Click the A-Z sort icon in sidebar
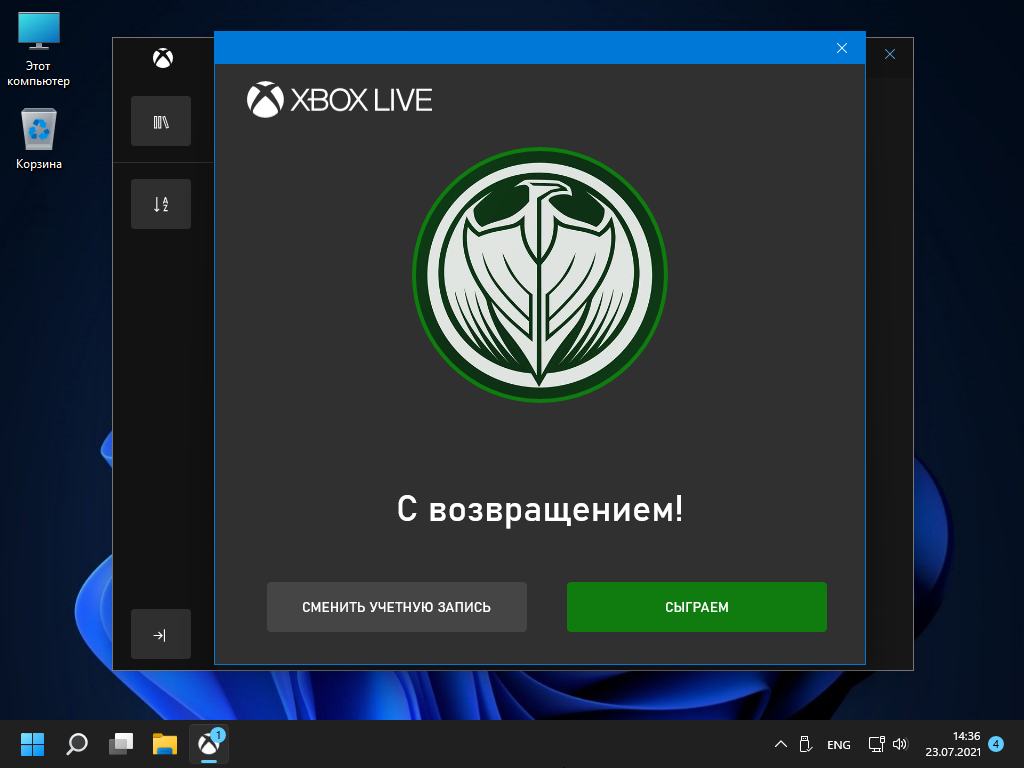1024x768 pixels. coord(161,204)
